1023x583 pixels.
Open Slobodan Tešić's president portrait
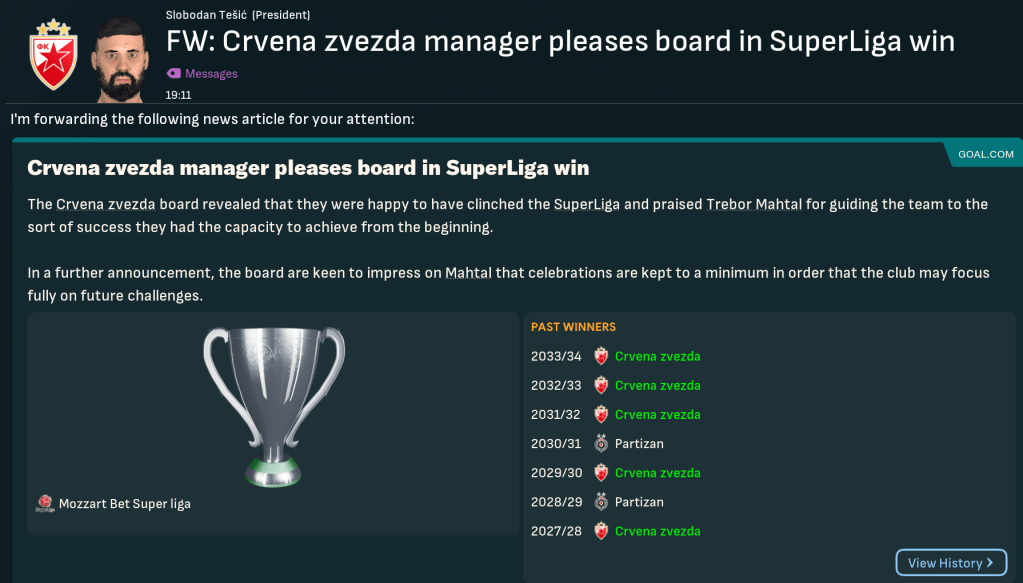[125, 56]
